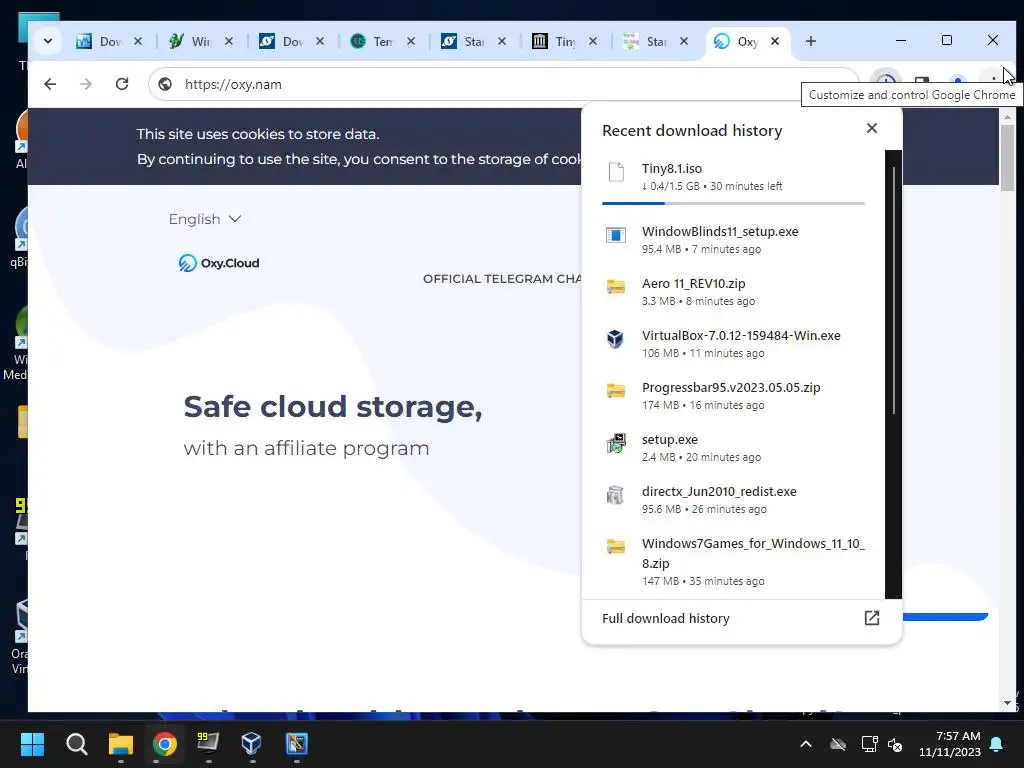Click the Safe cloud storage heading
Viewport: 1024px width, 768px height.
[332, 407]
